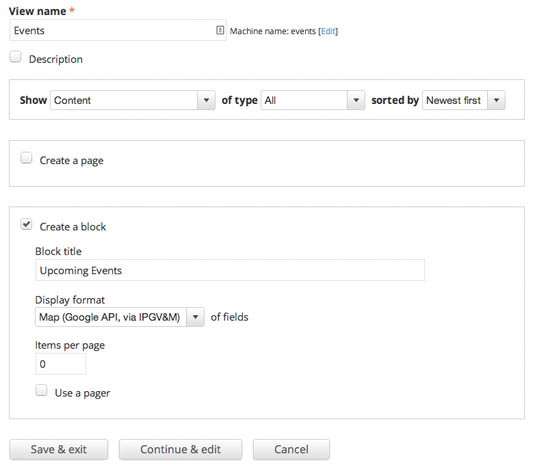Click the Save & exit button
This screenshot has width=535, height=467.
coord(59,449)
